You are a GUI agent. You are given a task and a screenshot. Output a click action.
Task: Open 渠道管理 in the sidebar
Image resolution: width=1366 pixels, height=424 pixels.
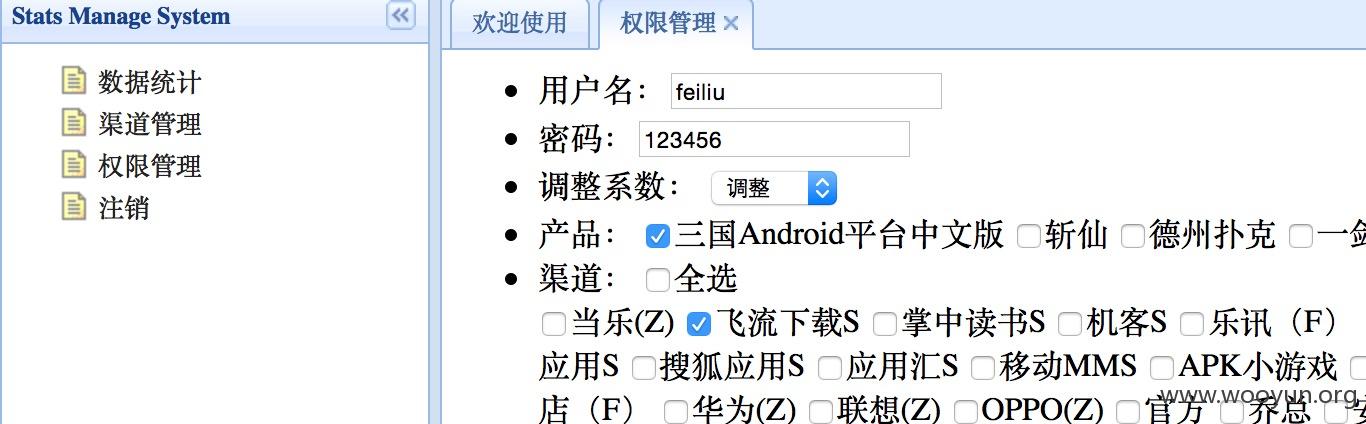150,123
